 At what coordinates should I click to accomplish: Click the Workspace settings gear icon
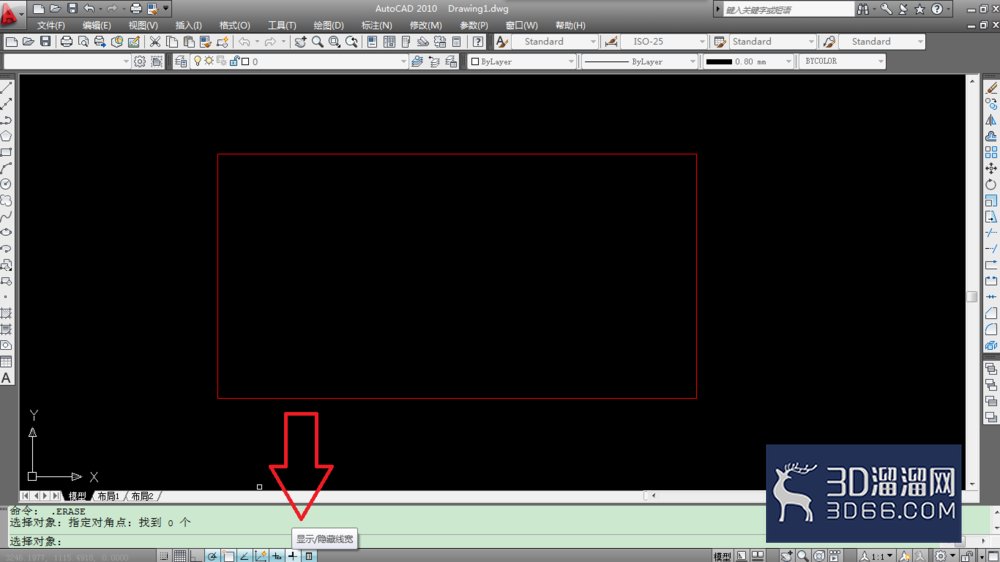[x=140, y=61]
